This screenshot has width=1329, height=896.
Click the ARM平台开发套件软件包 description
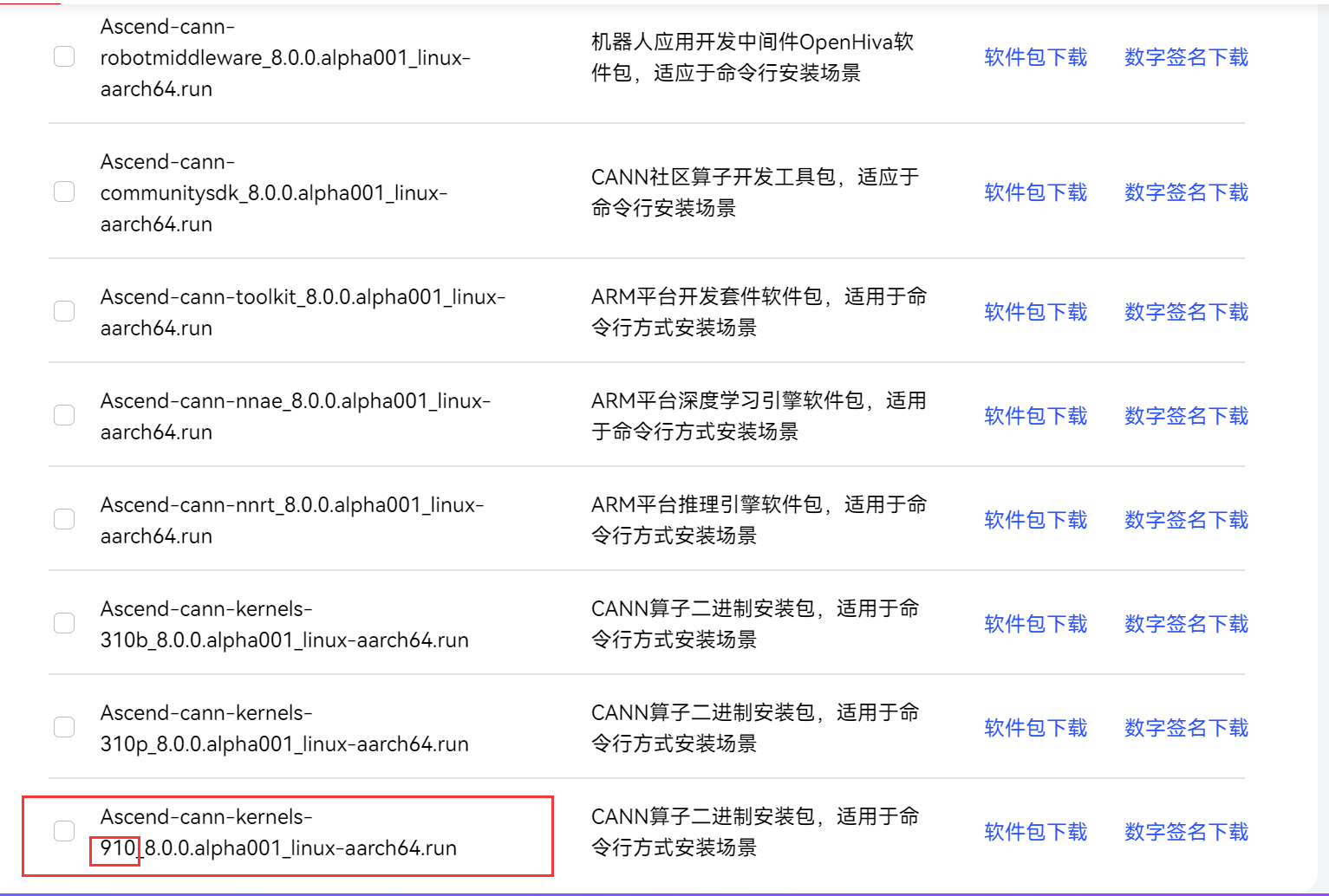(x=759, y=312)
